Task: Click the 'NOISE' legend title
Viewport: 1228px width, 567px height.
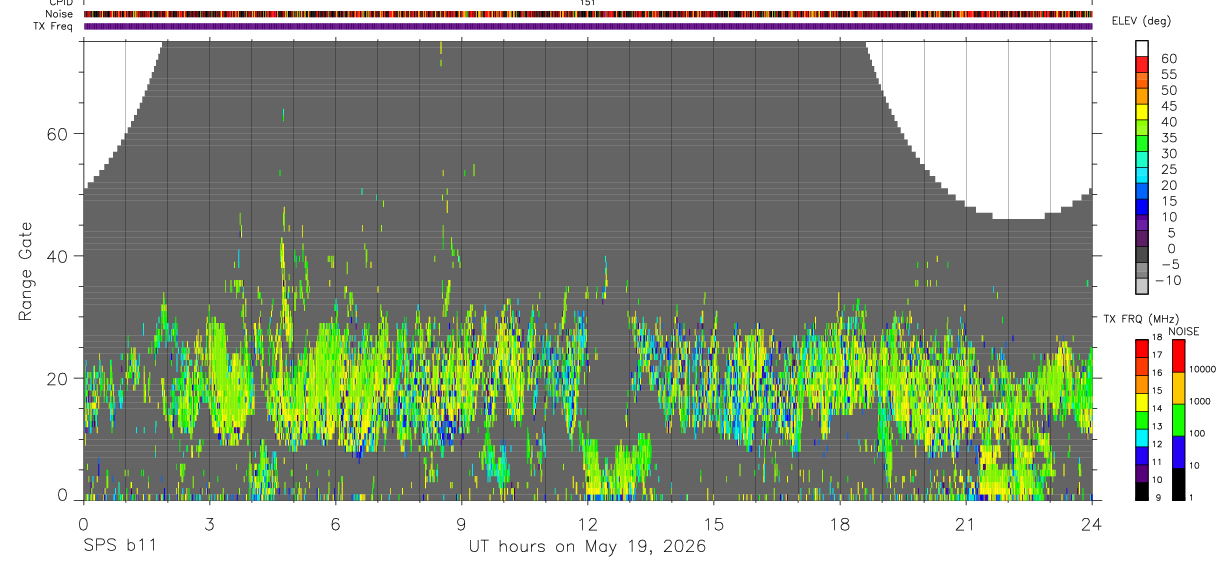Action: [1182, 331]
